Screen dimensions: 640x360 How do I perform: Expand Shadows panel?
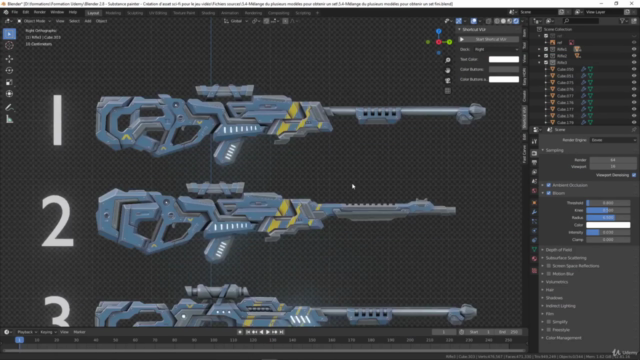point(553,298)
